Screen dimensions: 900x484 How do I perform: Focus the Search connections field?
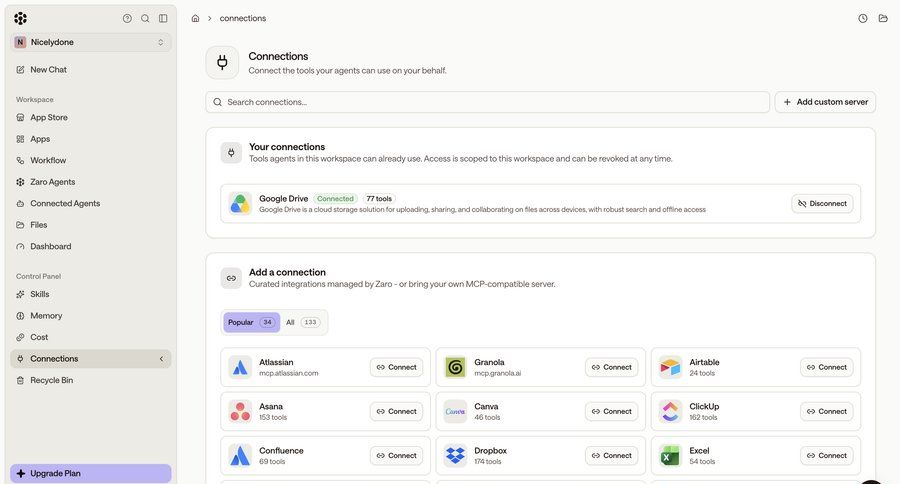point(487,102)
